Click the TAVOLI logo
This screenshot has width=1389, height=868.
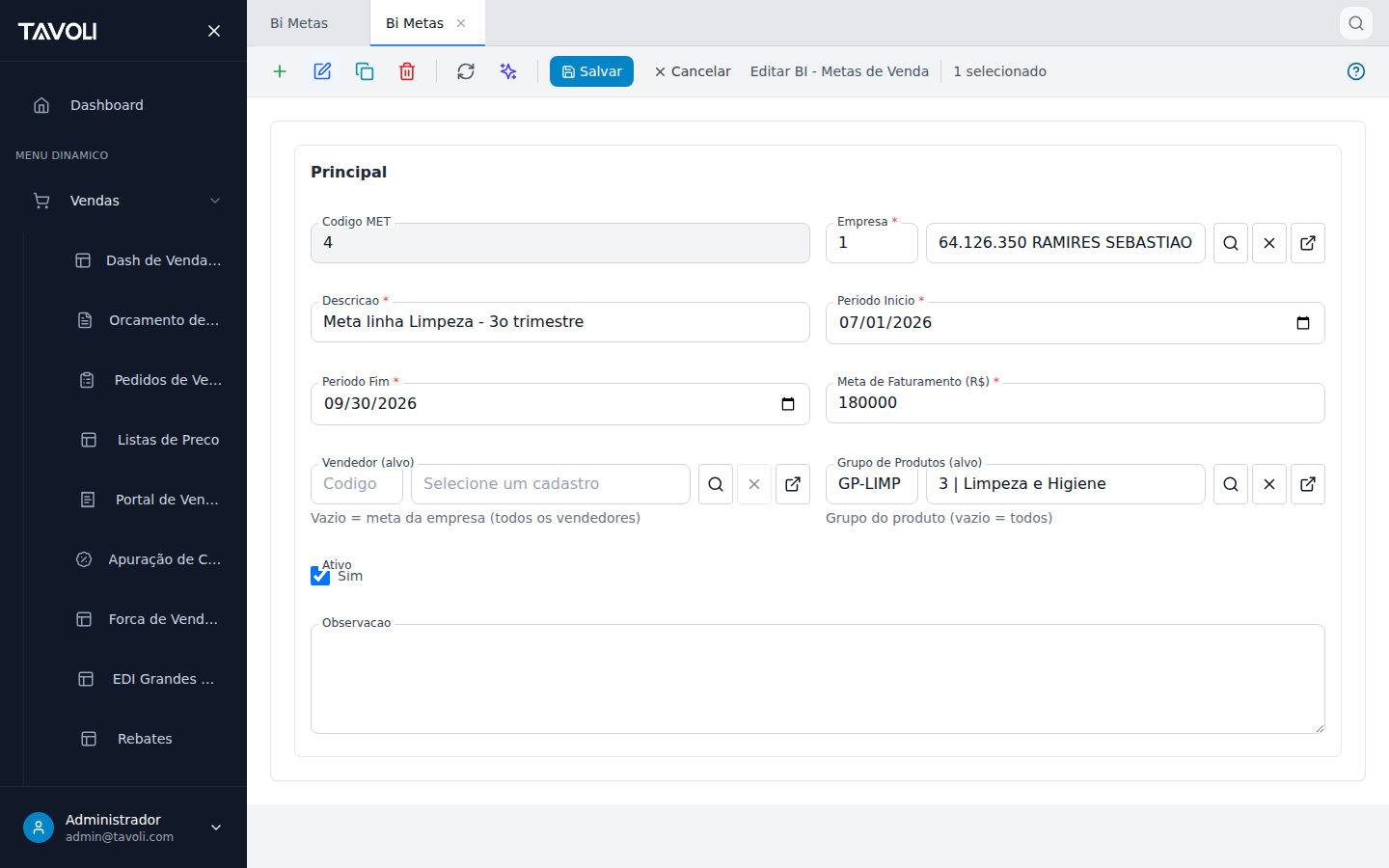tap(57, 31)
